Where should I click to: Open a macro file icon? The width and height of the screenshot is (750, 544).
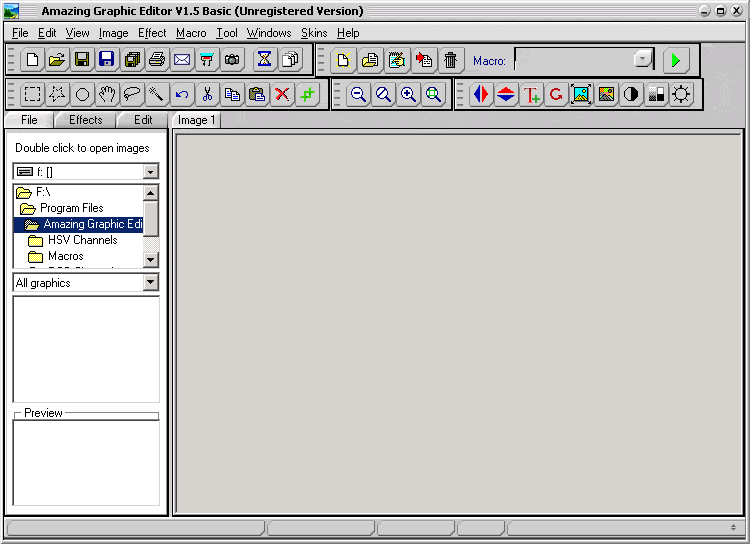(370, 60)
